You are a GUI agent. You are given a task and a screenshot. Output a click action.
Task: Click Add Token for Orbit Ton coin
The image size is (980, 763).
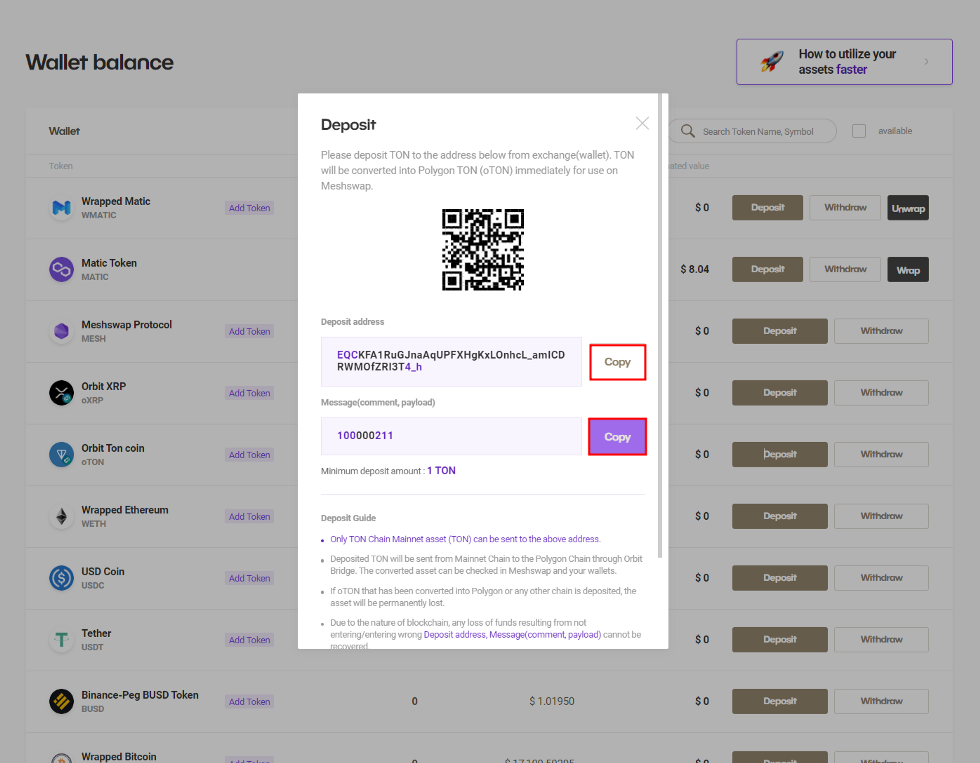tap(249, 455)
